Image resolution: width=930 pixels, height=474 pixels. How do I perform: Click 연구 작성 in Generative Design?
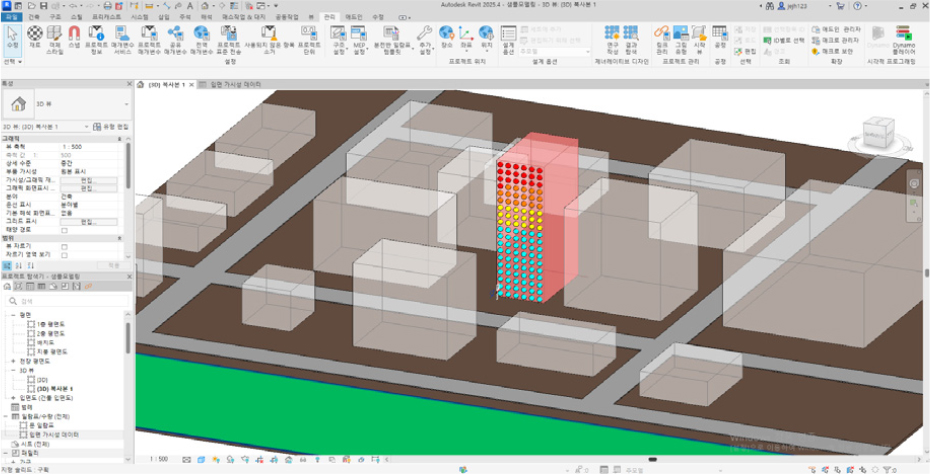[612, 39]
